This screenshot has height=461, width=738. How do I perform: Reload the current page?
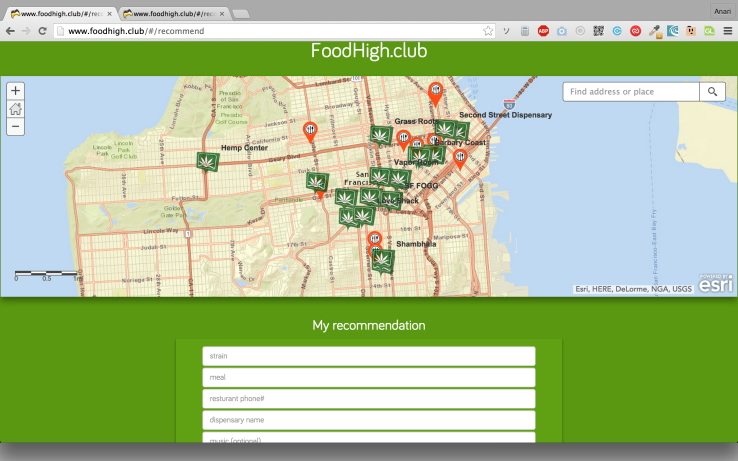point(42,31)
